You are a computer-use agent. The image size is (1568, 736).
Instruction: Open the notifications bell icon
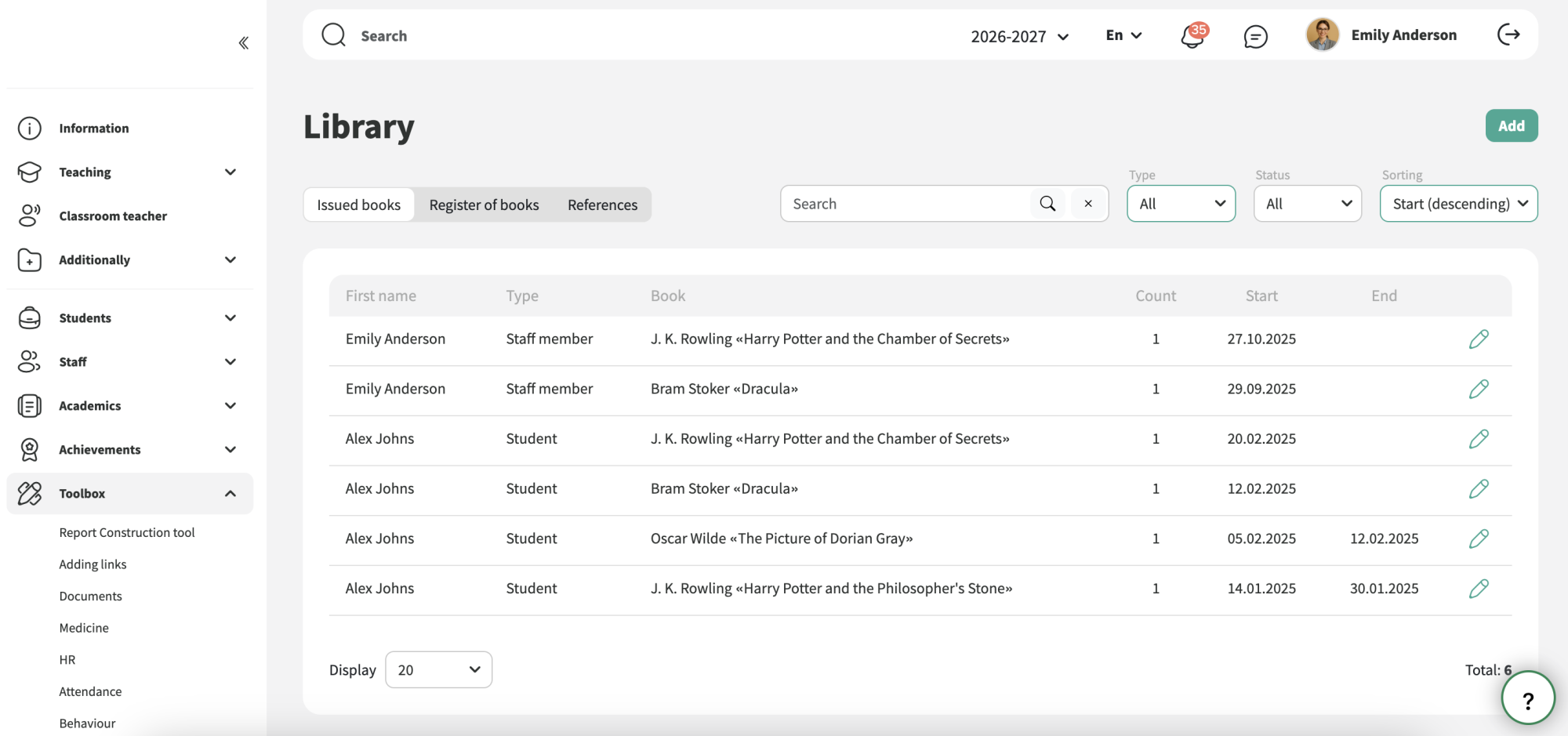click(x=1193, y=36)
